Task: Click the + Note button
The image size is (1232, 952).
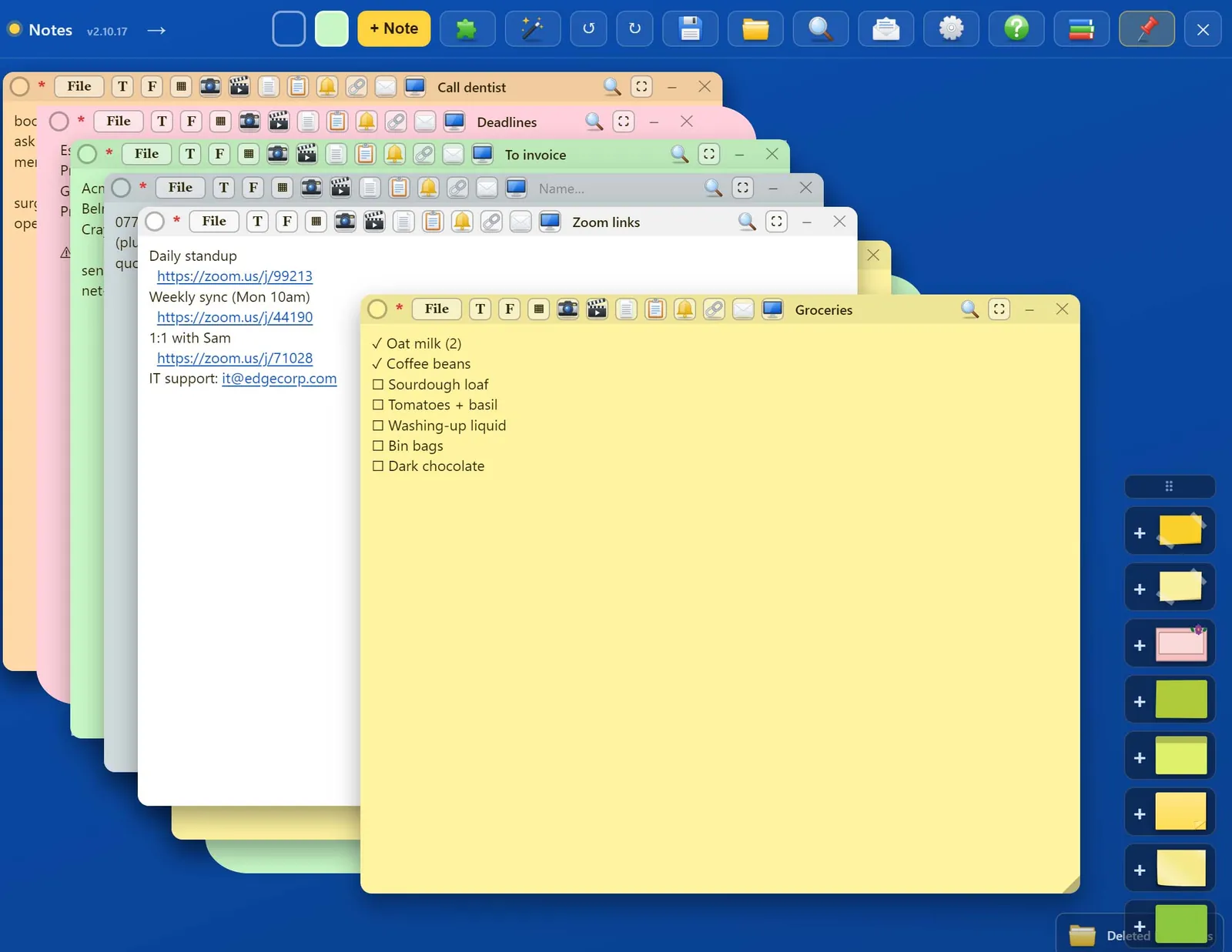Action: point(394,29)
